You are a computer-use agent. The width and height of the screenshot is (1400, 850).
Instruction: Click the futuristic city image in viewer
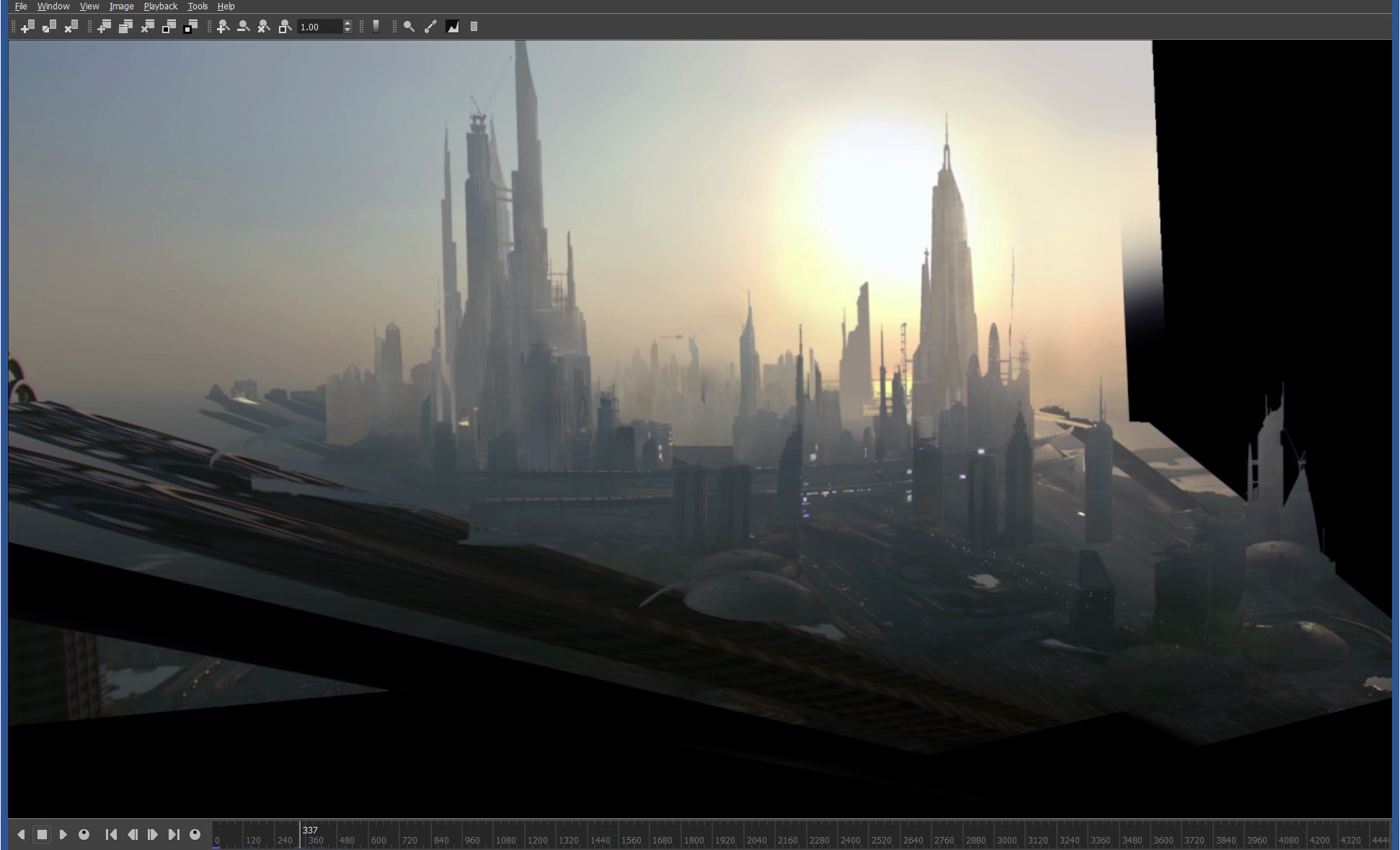[x=699, y=428]
